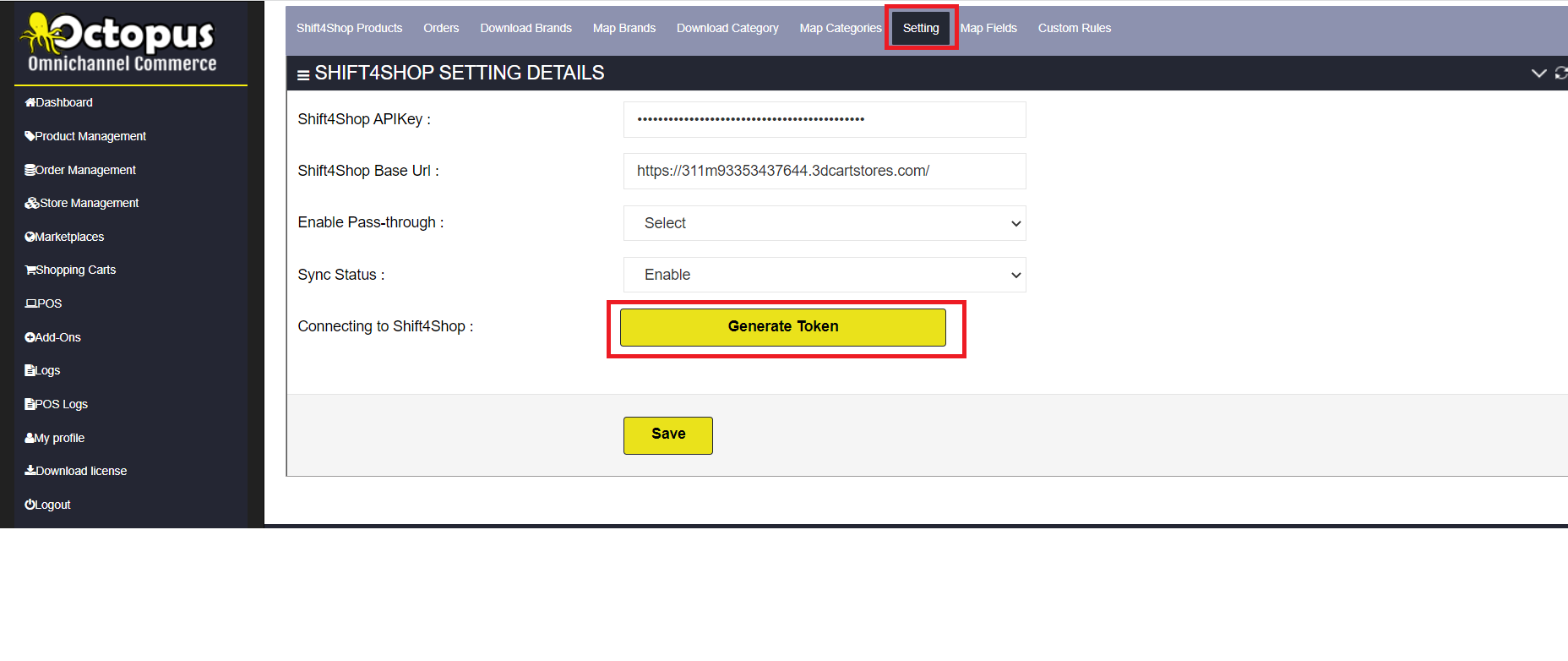Click the Store Management cubes icon
Screen dimensions: 1568x661
click(32, 203)
